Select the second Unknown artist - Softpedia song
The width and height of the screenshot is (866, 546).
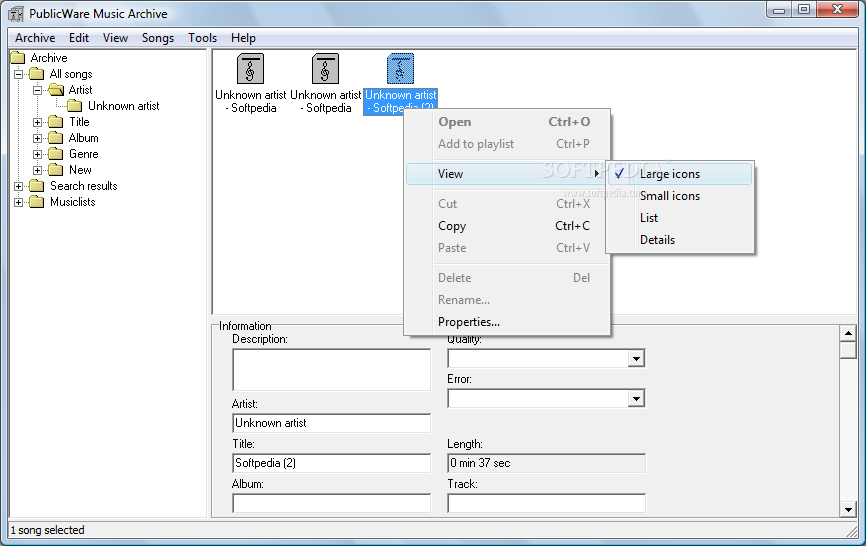(325, 83)
